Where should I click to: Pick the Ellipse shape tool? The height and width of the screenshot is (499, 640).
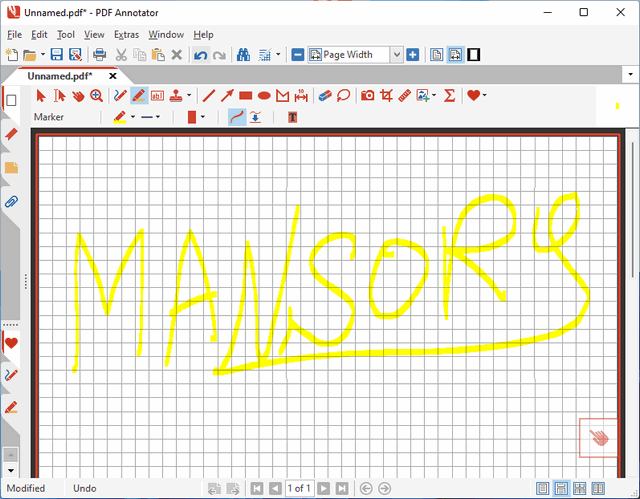click(x=264, y=96)
